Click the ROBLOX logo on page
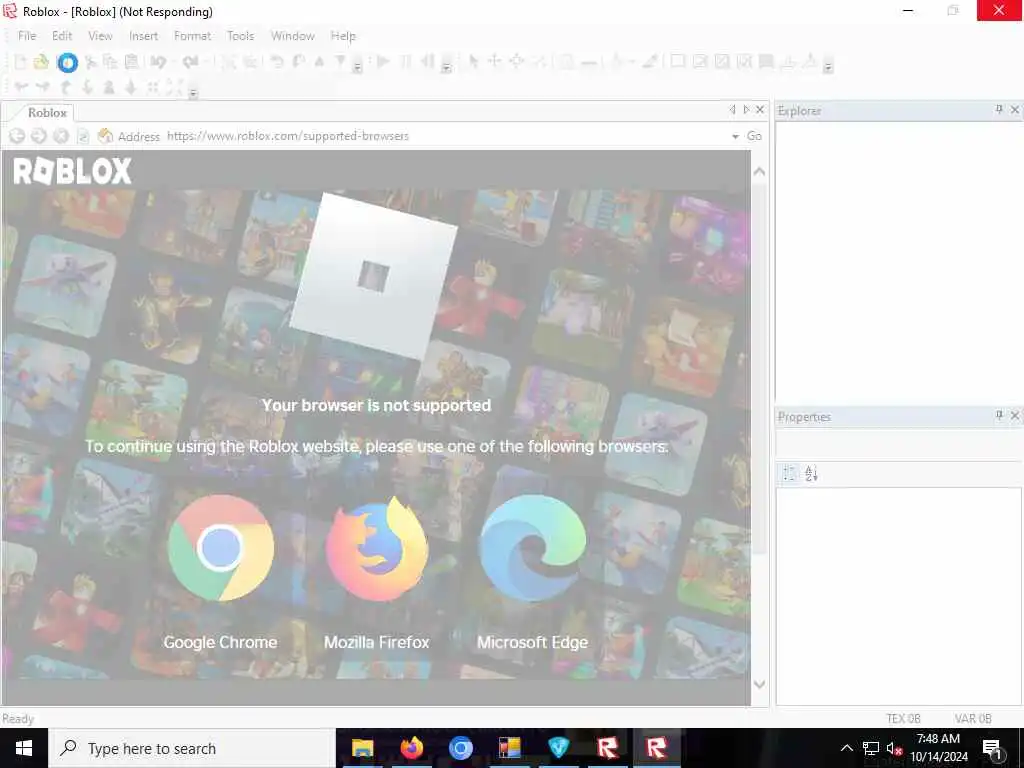This screenshot has width=1024, height=768. click(x=72, y=171)
